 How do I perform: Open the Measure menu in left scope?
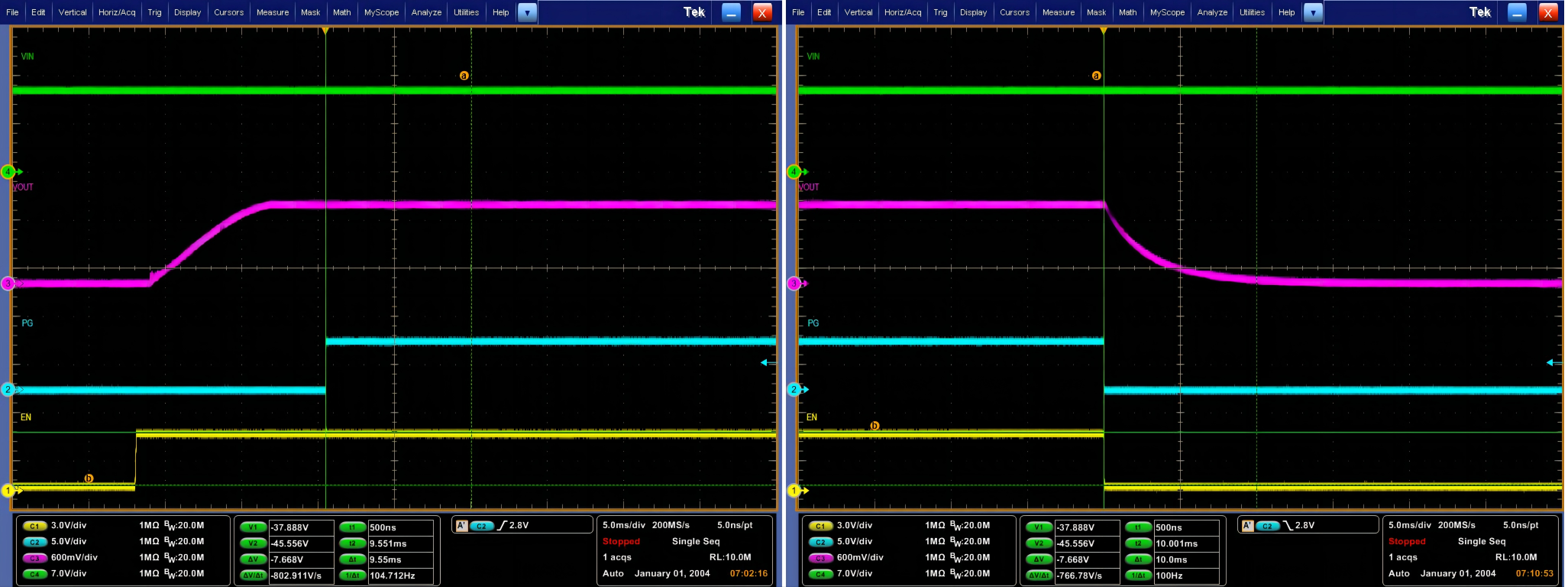273,12
